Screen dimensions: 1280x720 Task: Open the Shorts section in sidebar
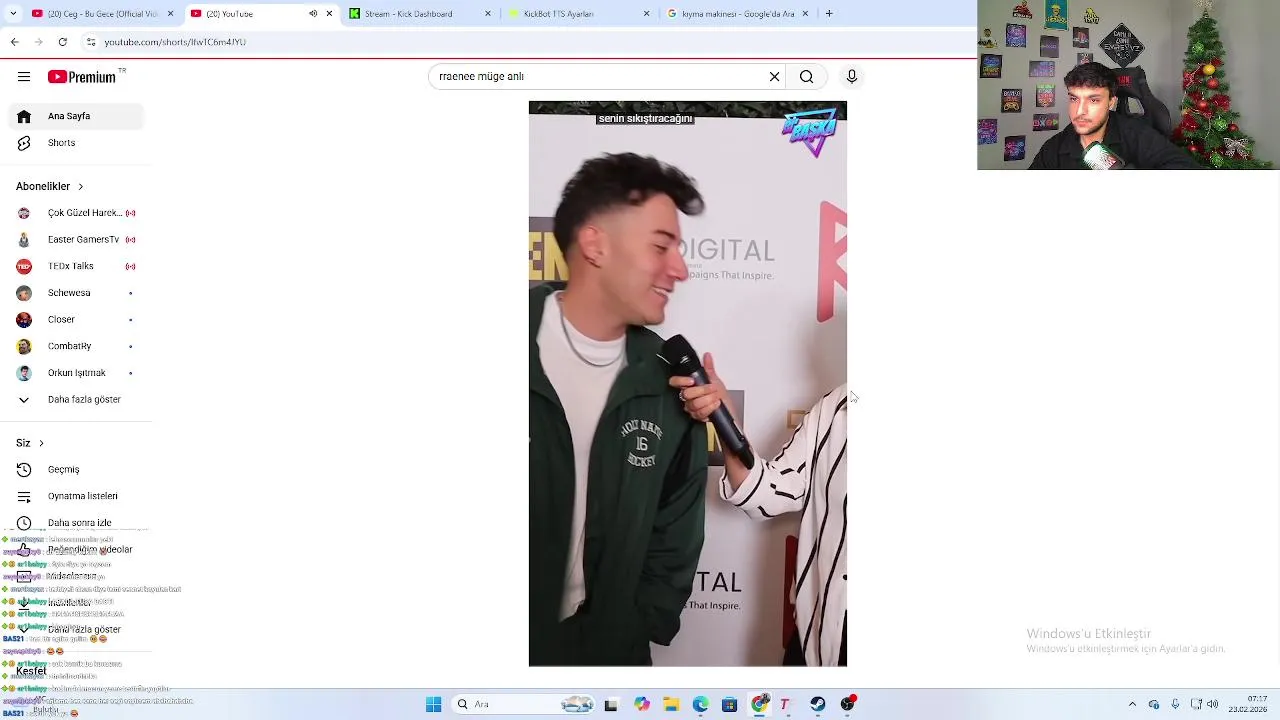pyautogui.click(x=76, y=143)
